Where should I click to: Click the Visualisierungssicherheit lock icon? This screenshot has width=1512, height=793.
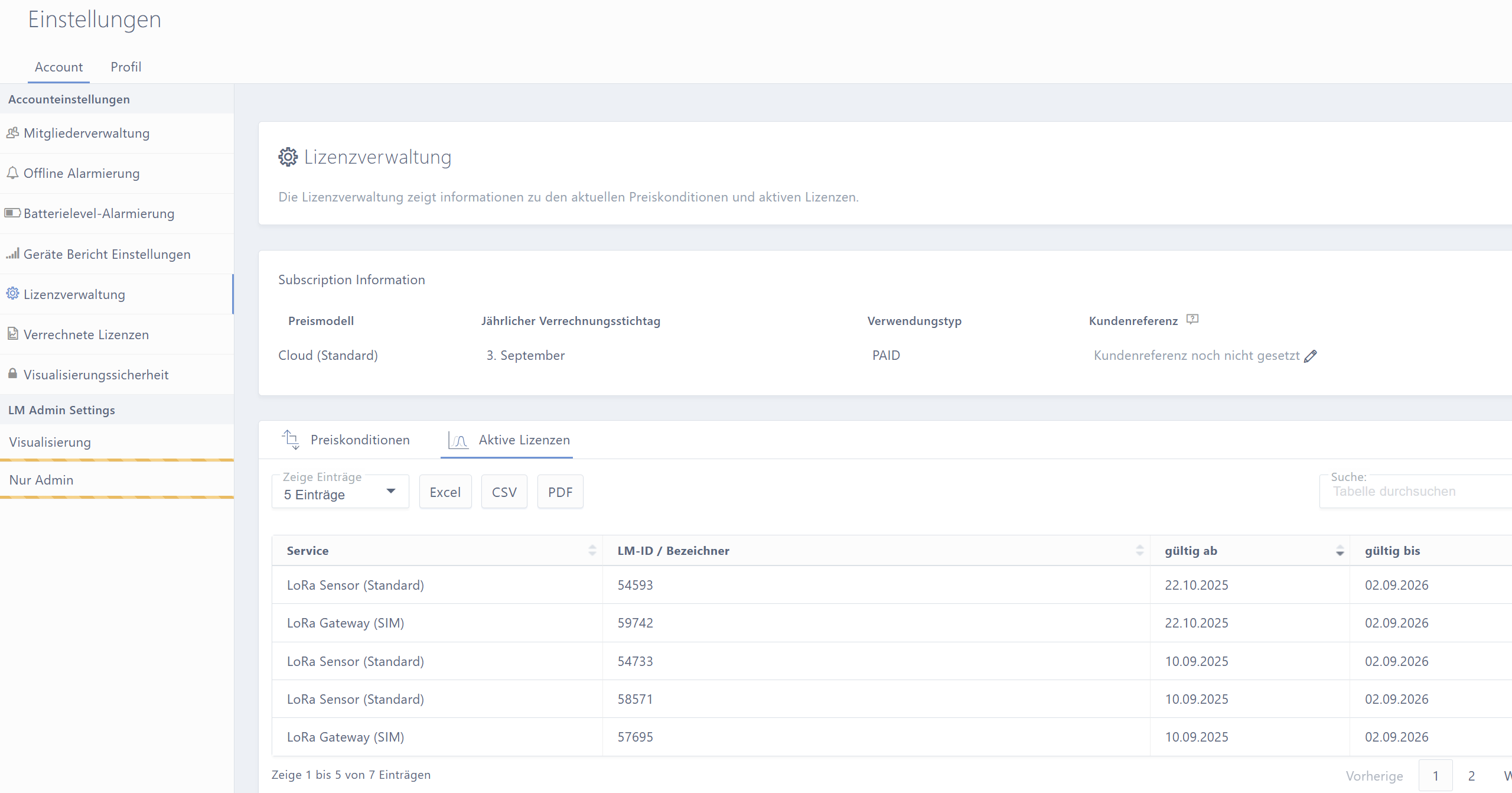point(12,373)
